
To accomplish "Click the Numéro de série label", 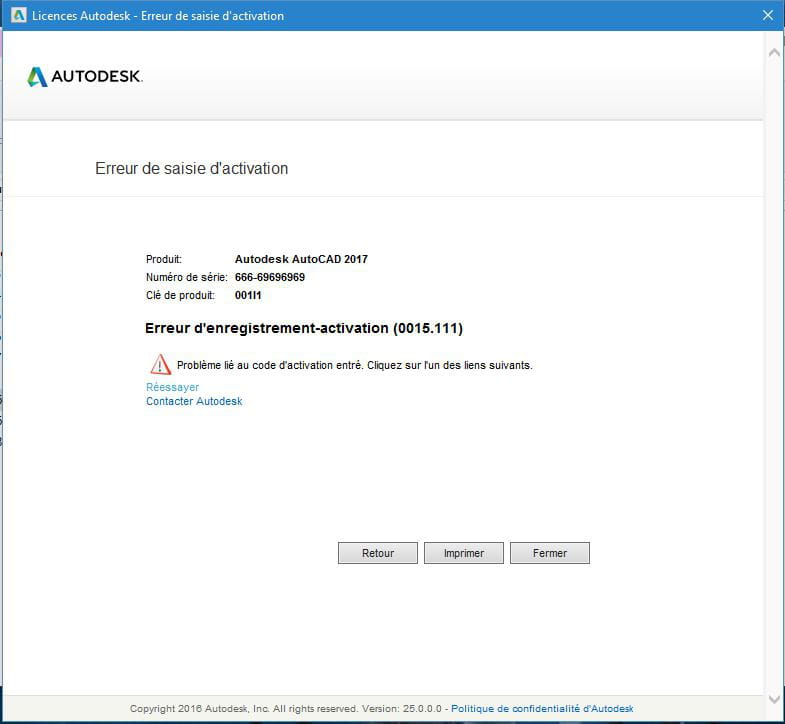I will click(x=187, y=277).
